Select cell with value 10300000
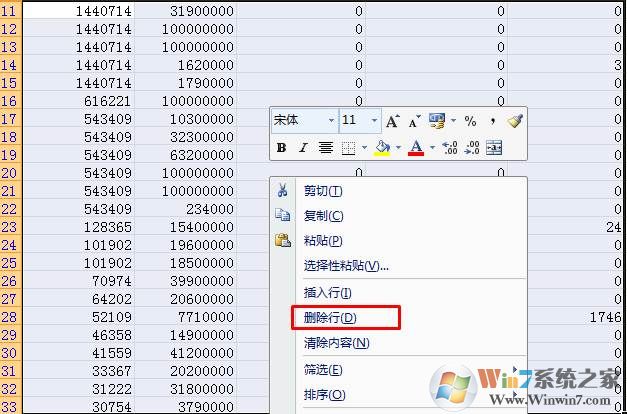 [186, 119]
